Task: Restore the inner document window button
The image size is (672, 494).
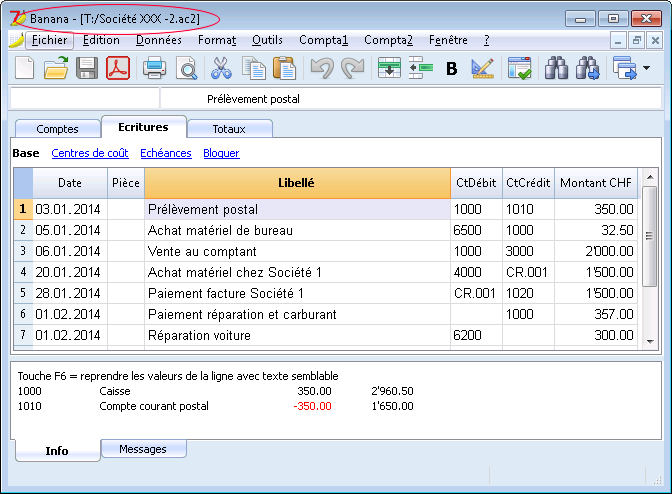Action: click(x=636, y=41)
